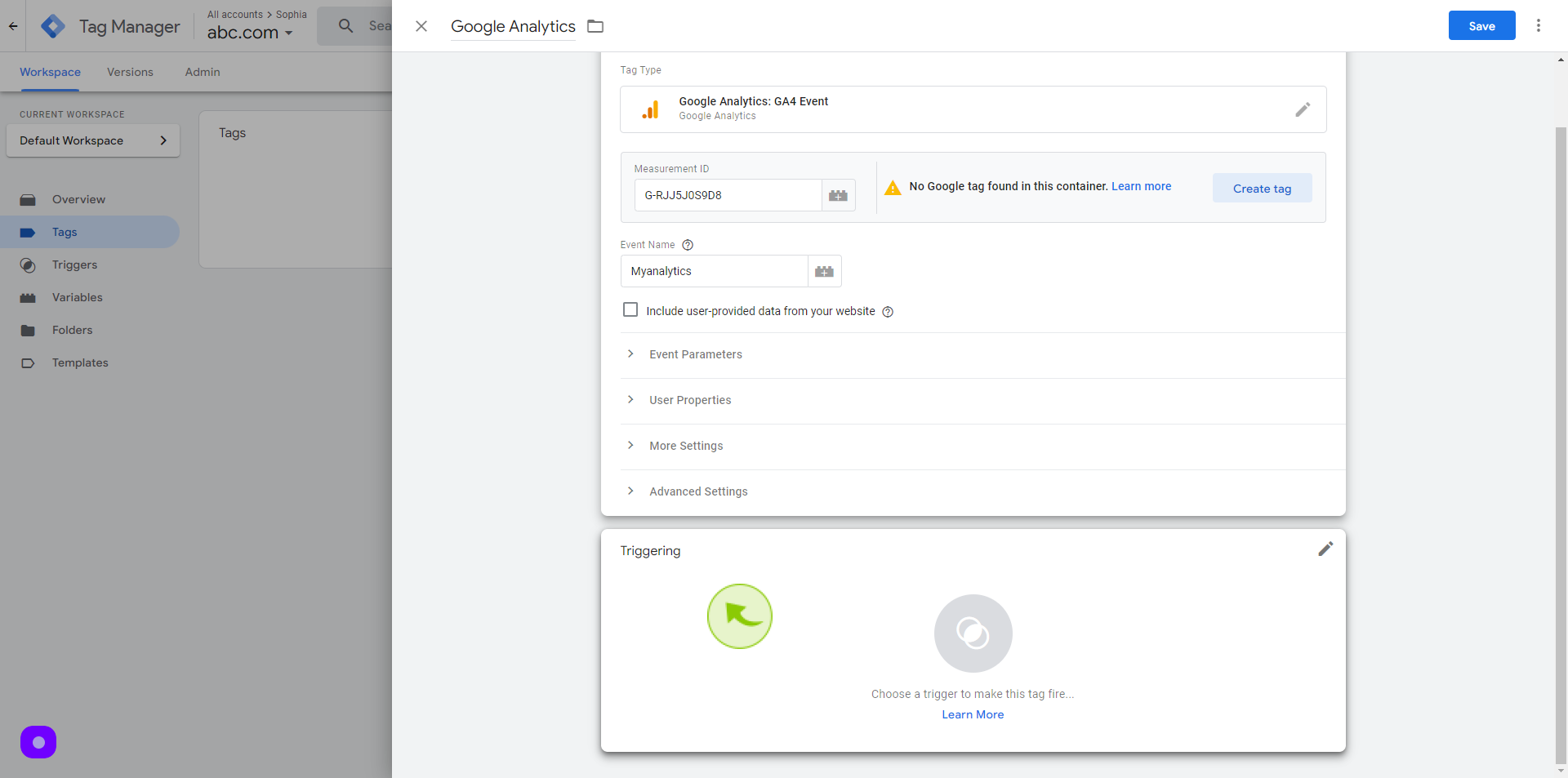Switch to Workspace tab
The image size is (1568, 778).
coord(50,72)
